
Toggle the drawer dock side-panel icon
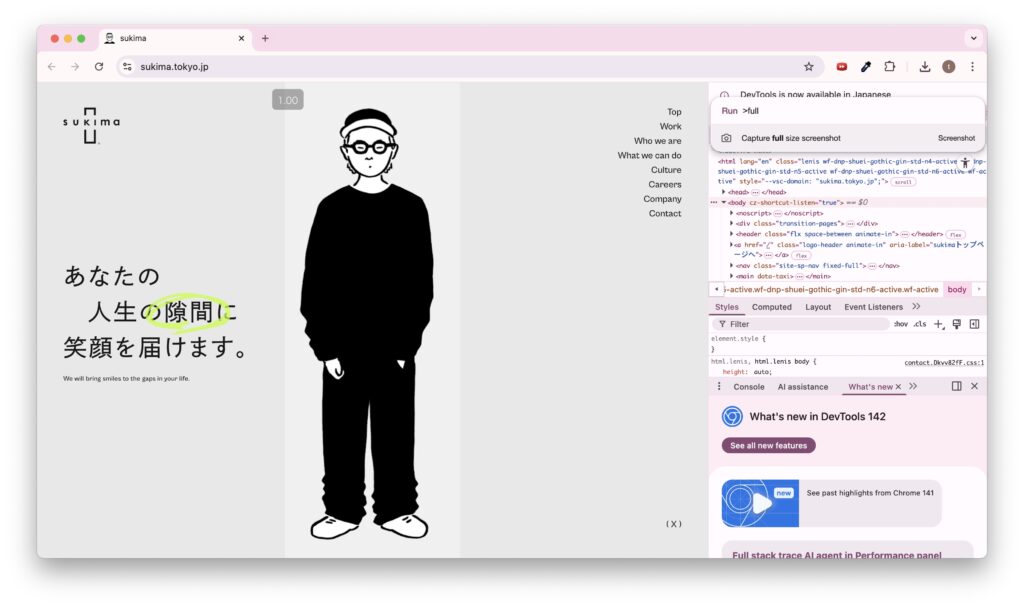pyautogui.click(x=956, y=386)
